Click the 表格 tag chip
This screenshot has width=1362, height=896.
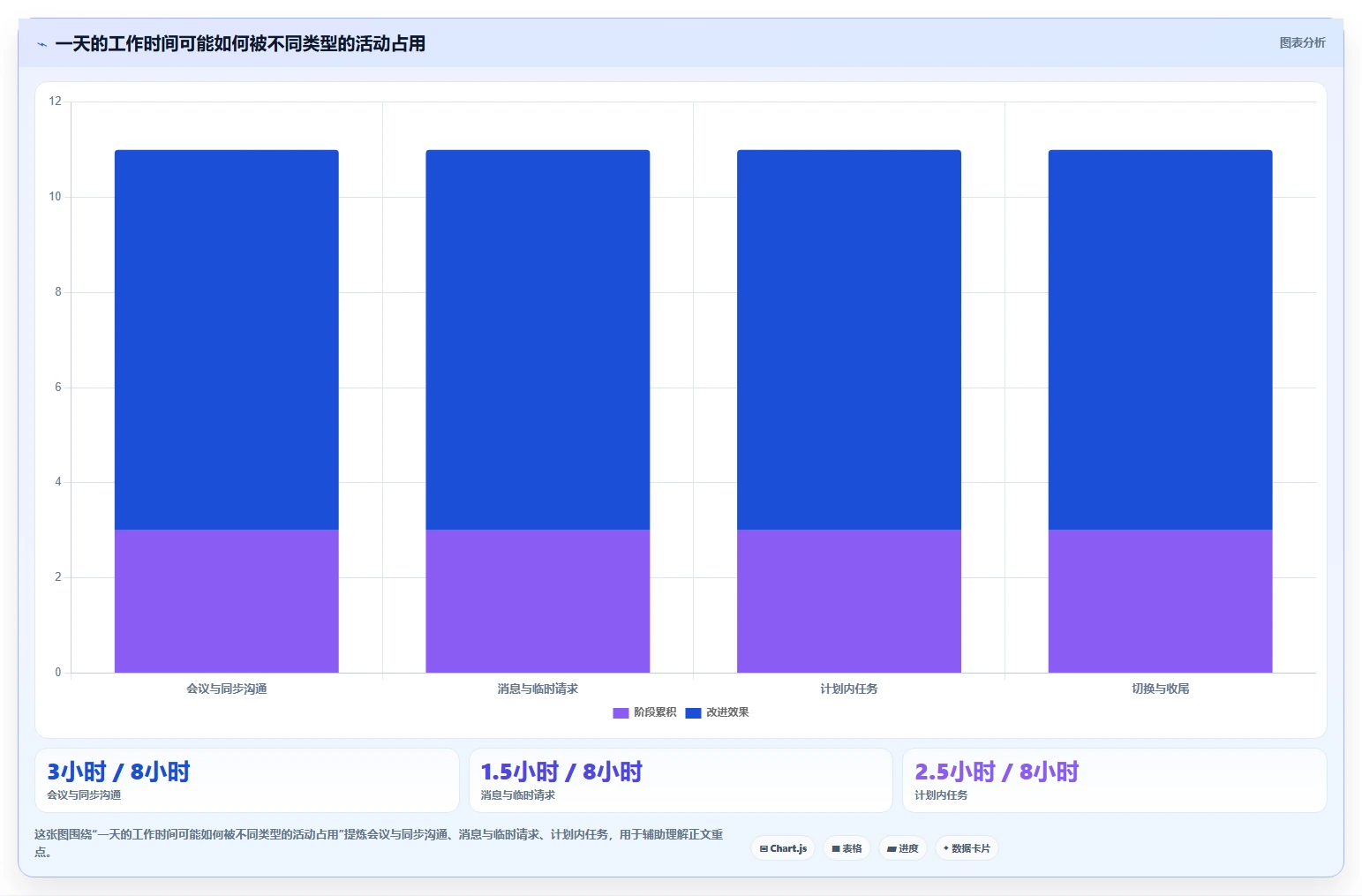point(847,848)
